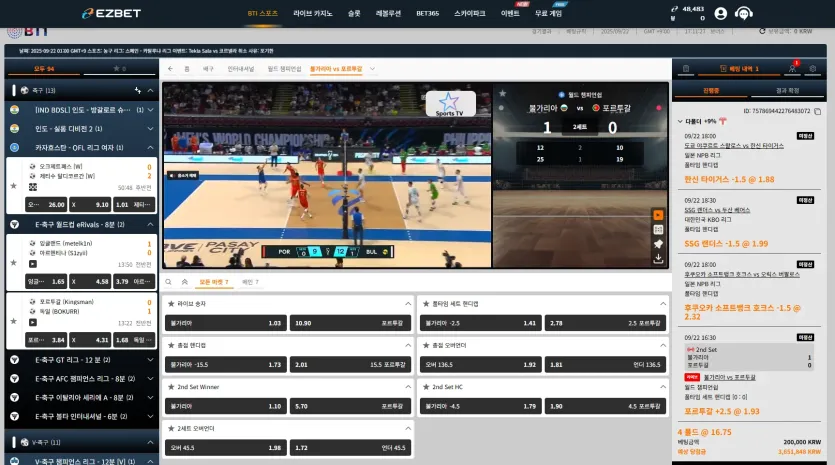Open the account icon with red badge

792,68
